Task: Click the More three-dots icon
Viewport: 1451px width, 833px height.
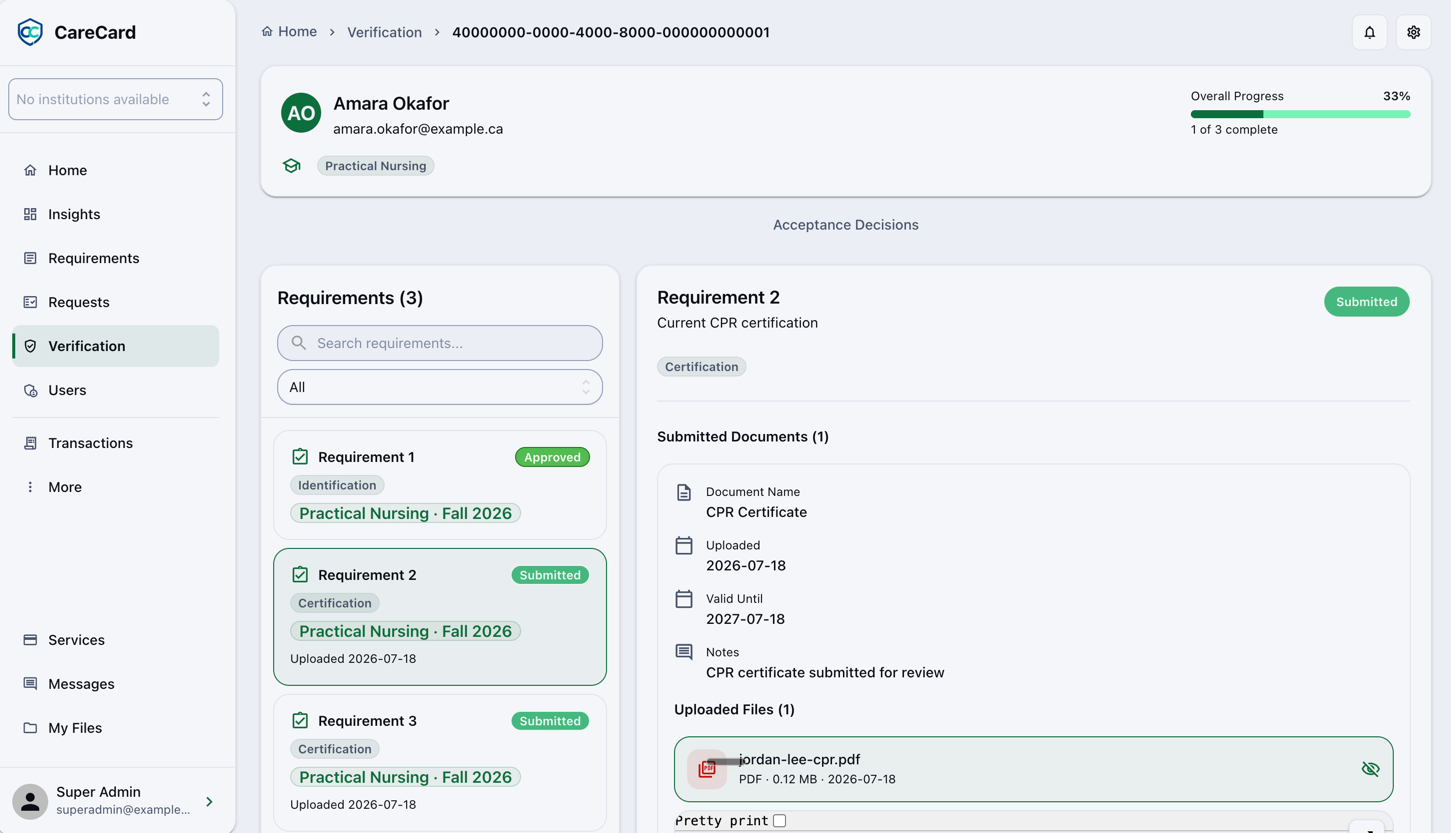Action: [30, 487]
